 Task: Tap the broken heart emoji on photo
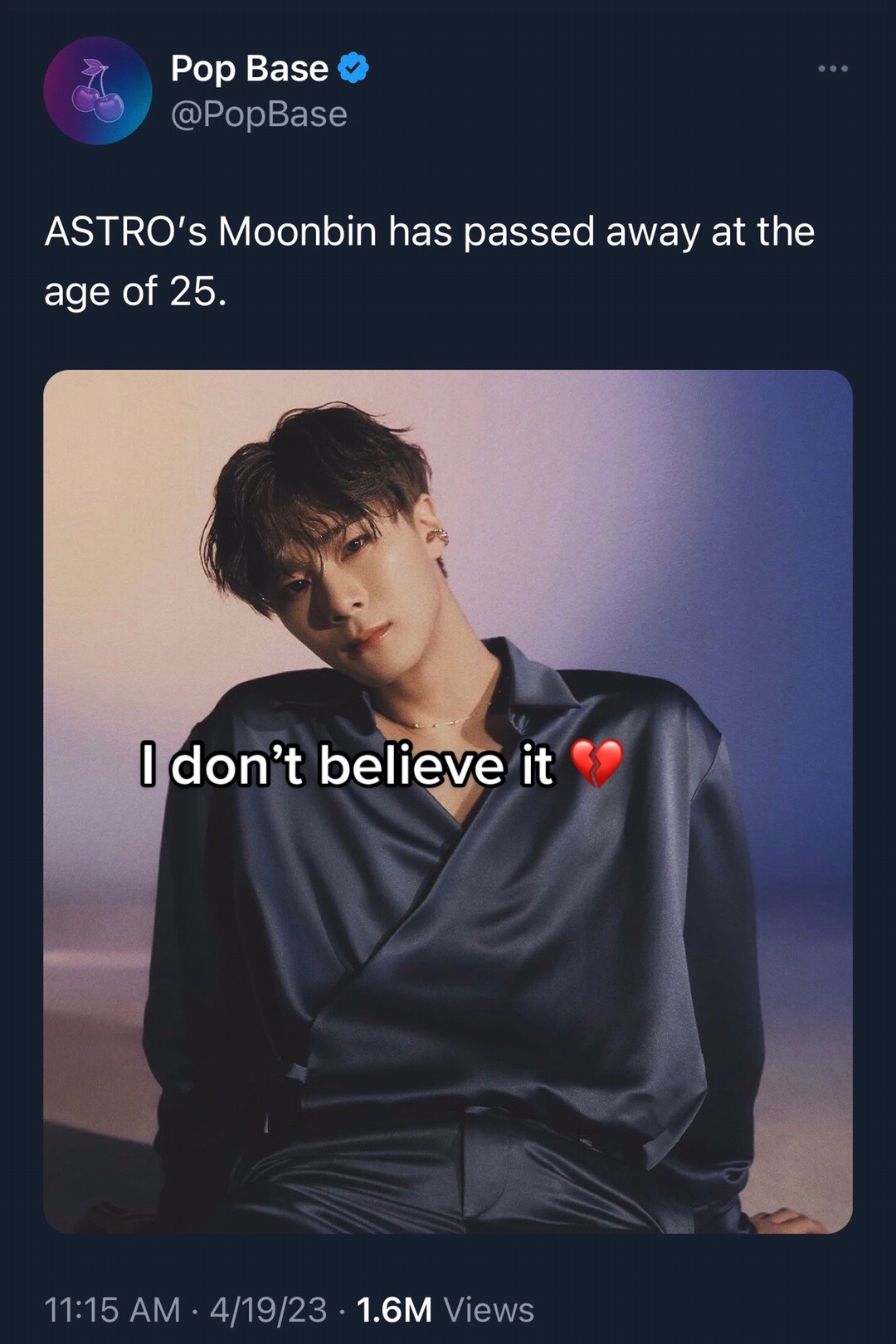[x=597, y=763]
